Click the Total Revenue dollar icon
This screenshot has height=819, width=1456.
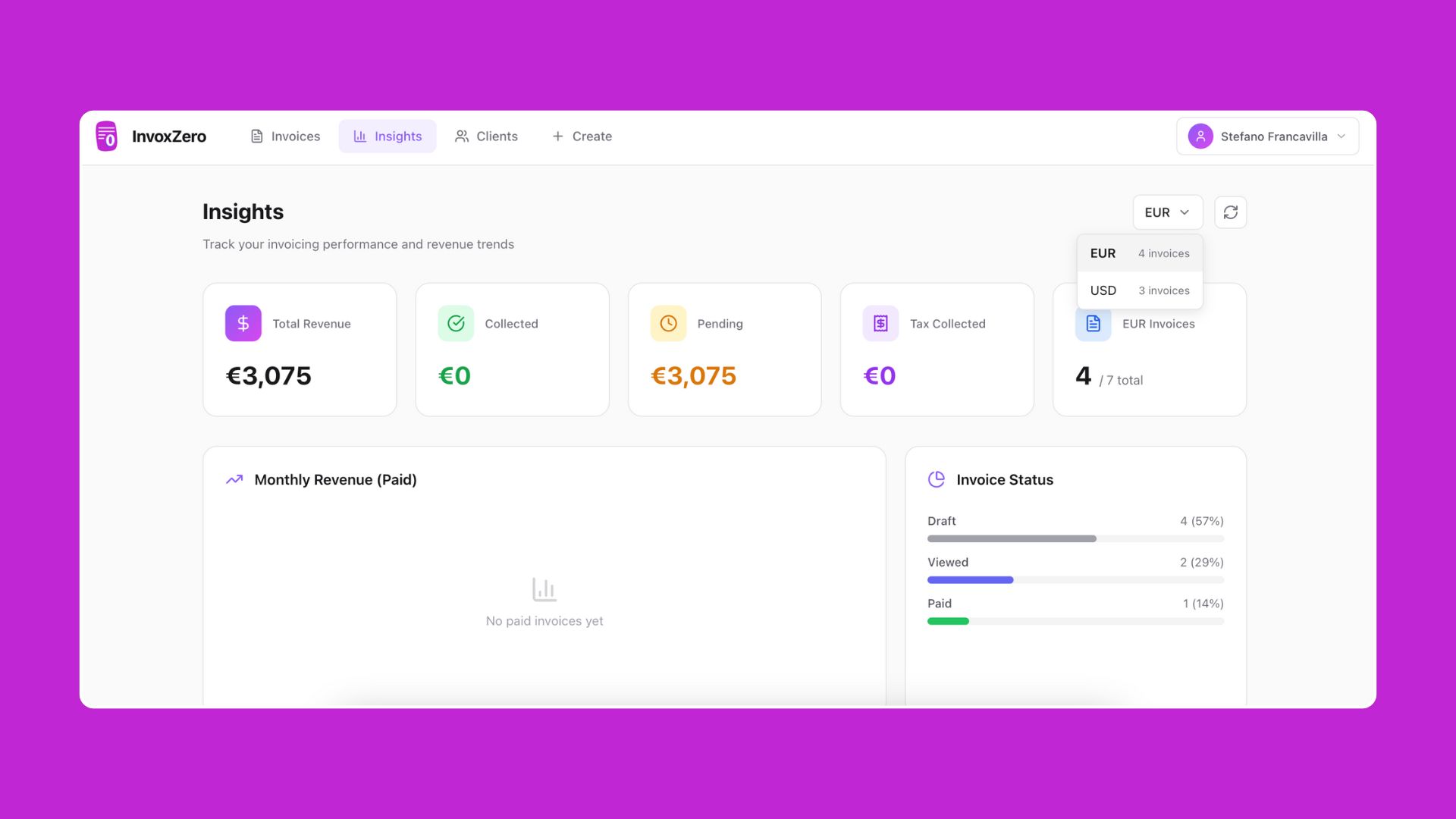(243, 324)
